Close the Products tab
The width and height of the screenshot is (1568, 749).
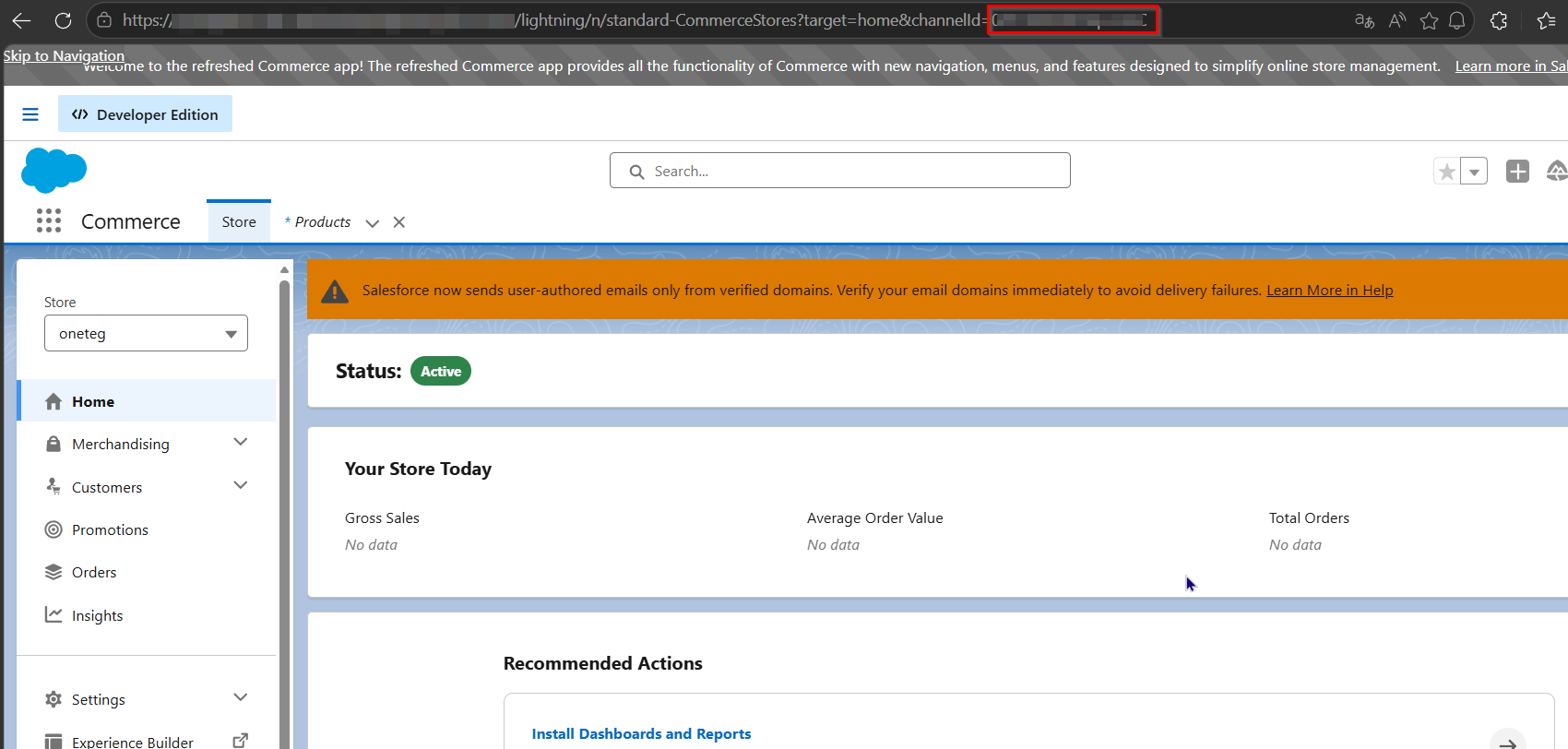pos(399,221)
